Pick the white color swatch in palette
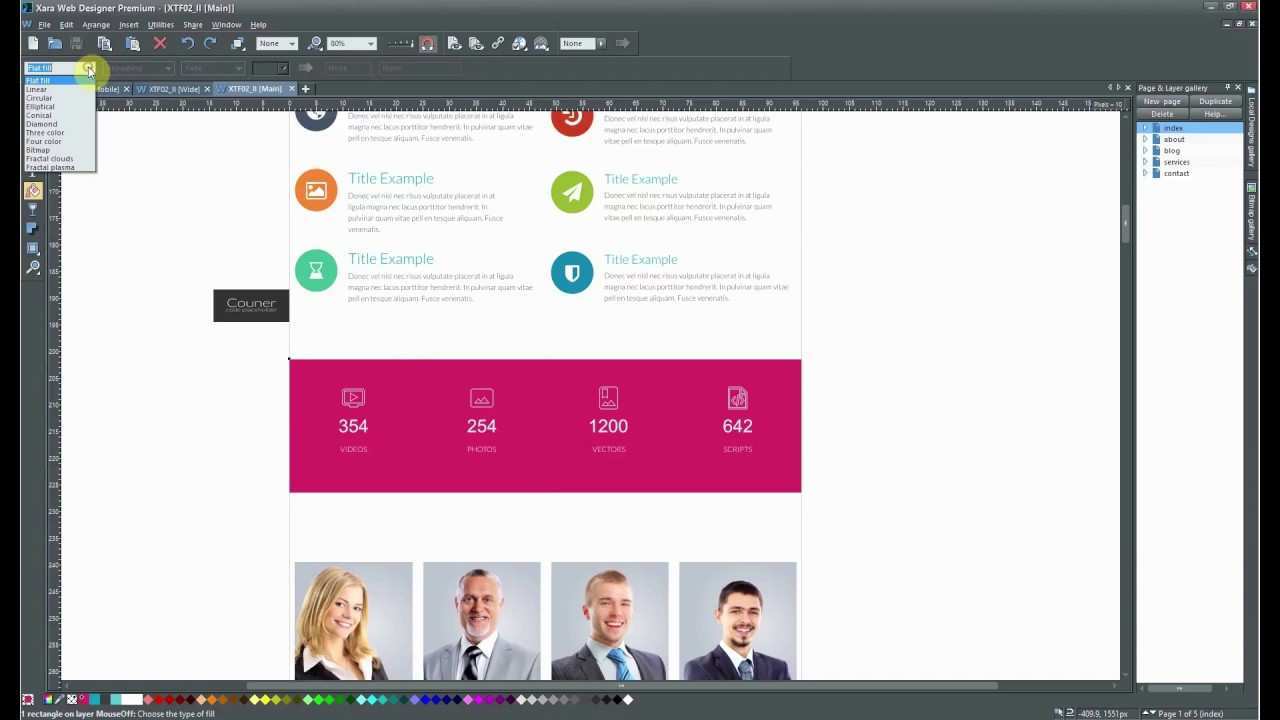1280x720 pixels. point(132,700)
